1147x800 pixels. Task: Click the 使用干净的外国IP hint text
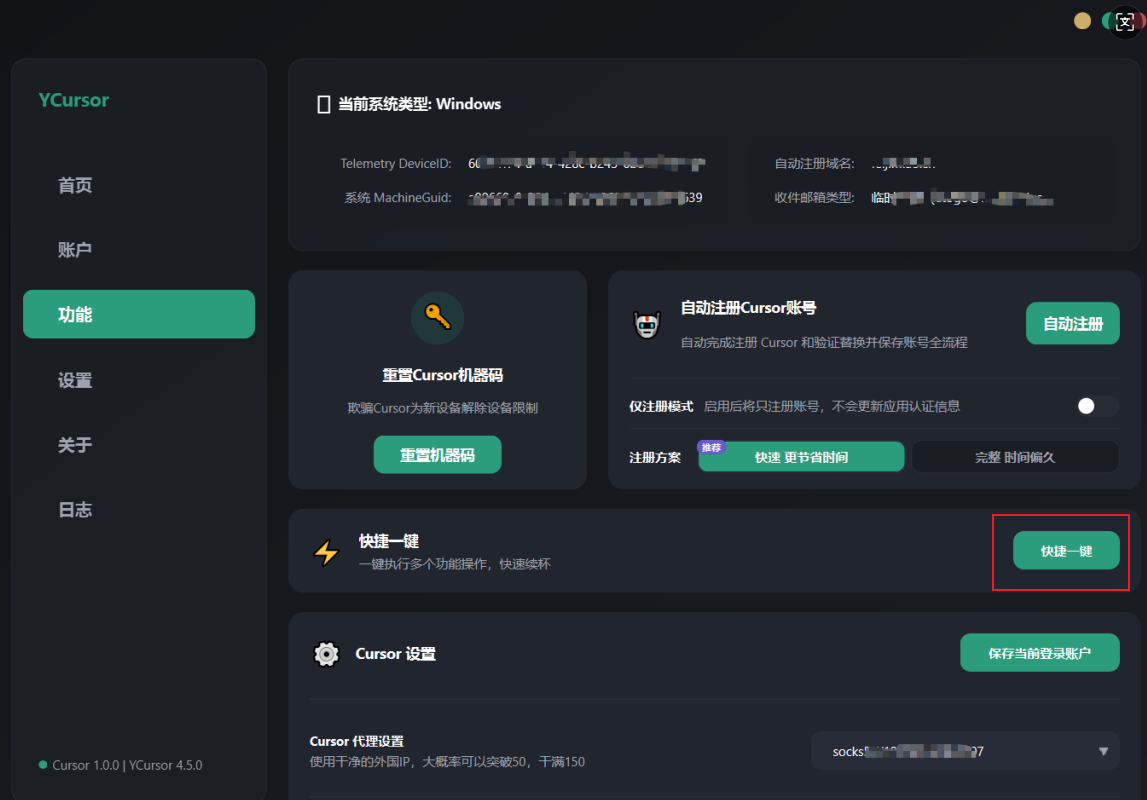[447, 762]
